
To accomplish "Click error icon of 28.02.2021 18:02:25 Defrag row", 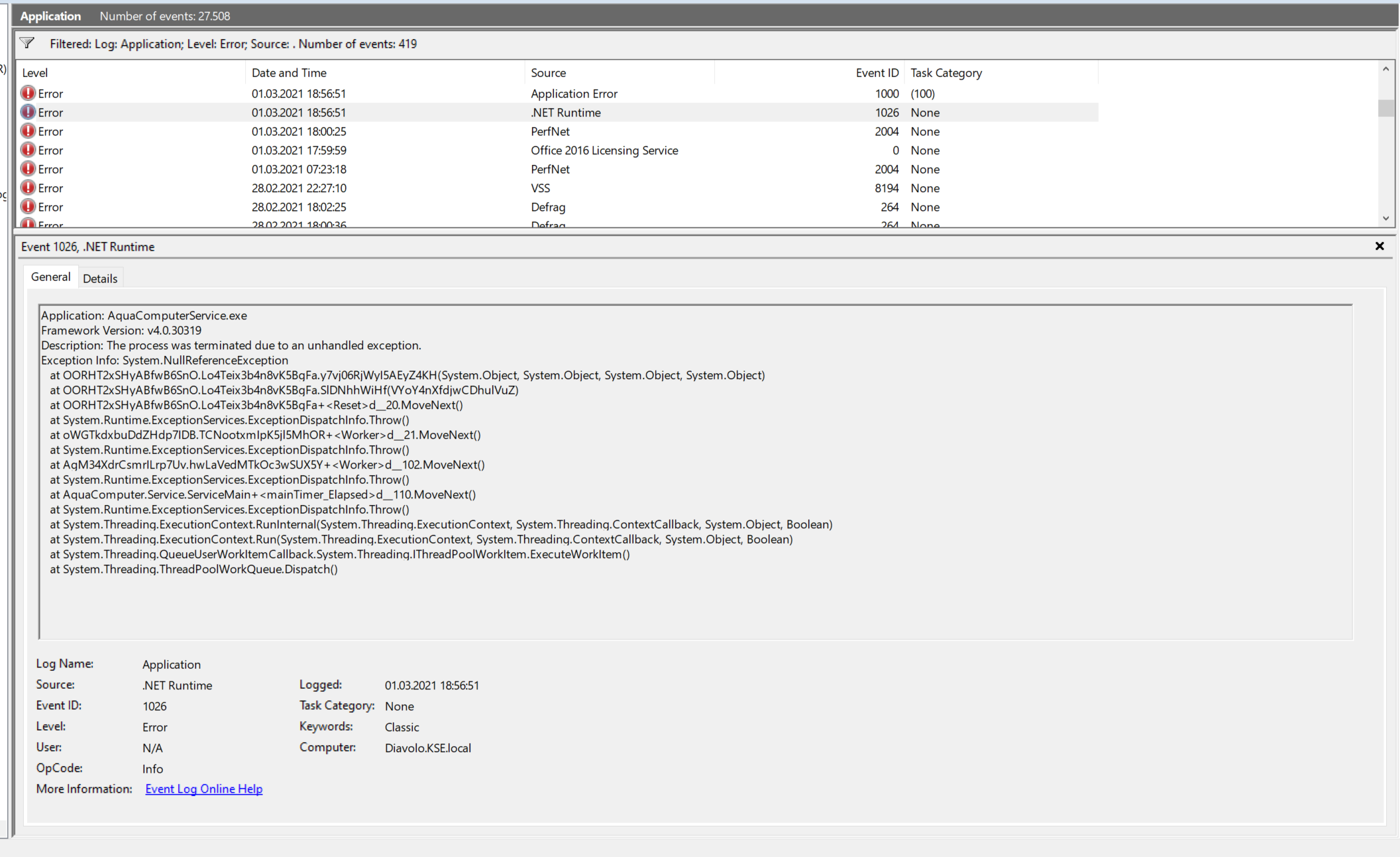I will [x=28, y=207].
